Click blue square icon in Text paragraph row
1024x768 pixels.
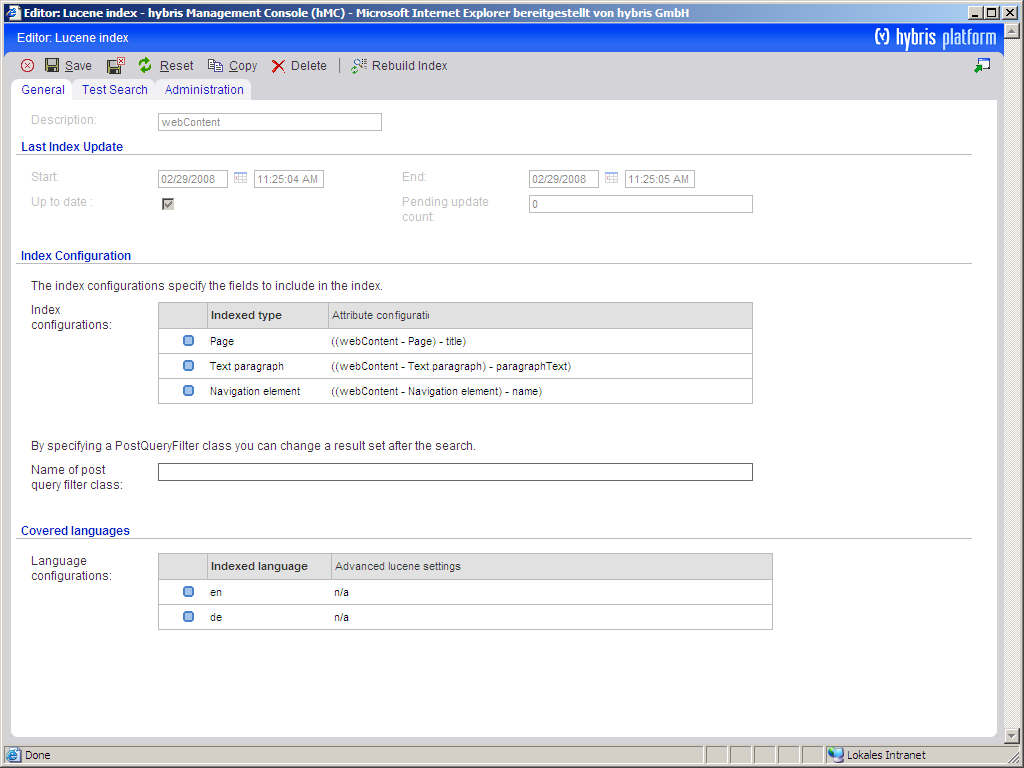point(188,366)
